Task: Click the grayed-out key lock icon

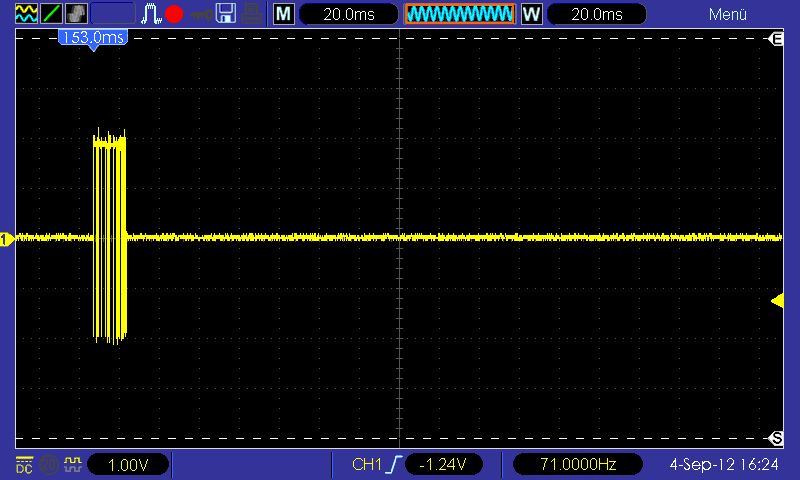Action: point(201,14)
